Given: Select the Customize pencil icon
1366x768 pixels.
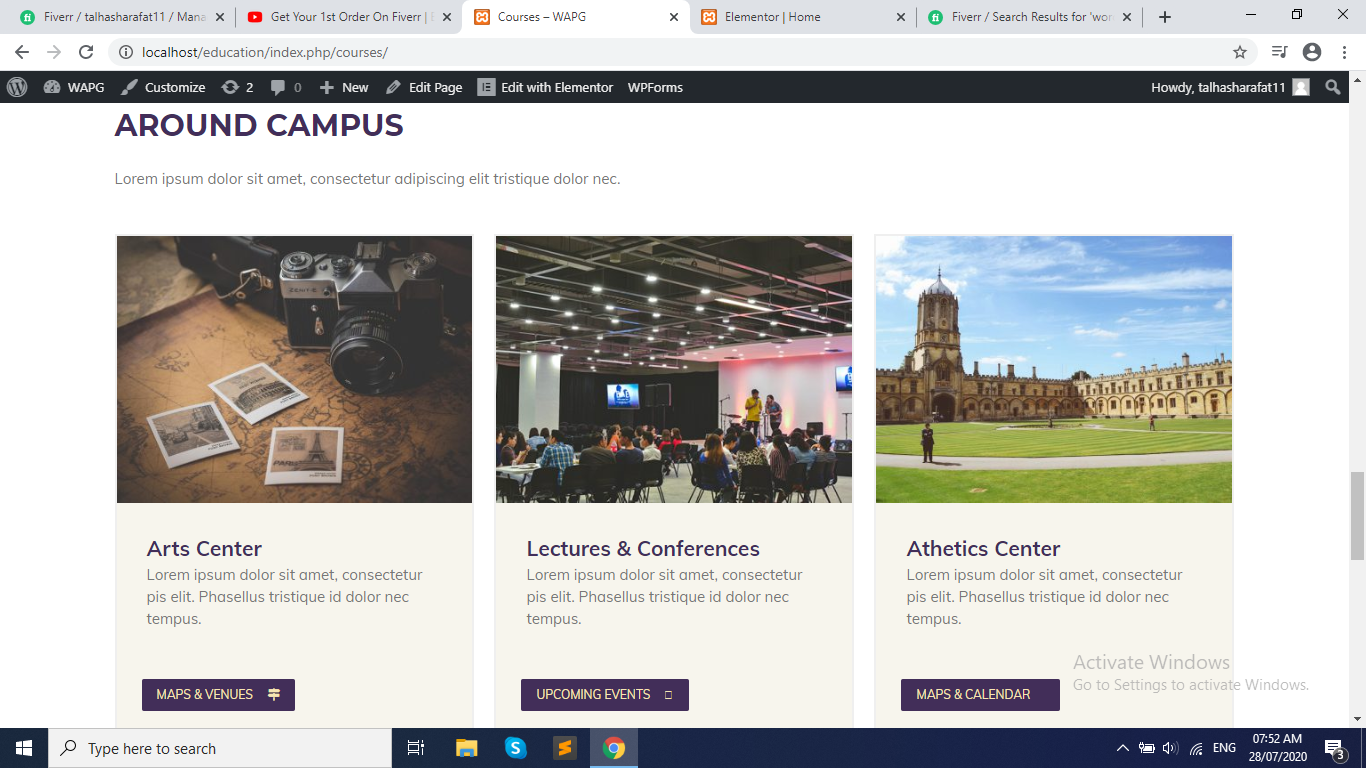Looking at the screenshot, I should [x=128, y=87].
